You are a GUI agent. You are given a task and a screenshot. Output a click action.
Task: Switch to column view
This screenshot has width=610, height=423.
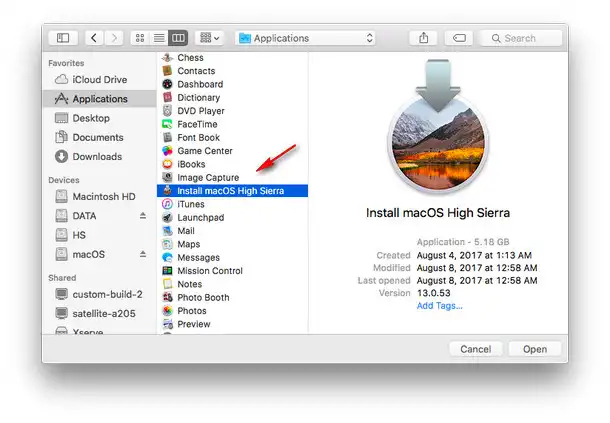(178, 38)
